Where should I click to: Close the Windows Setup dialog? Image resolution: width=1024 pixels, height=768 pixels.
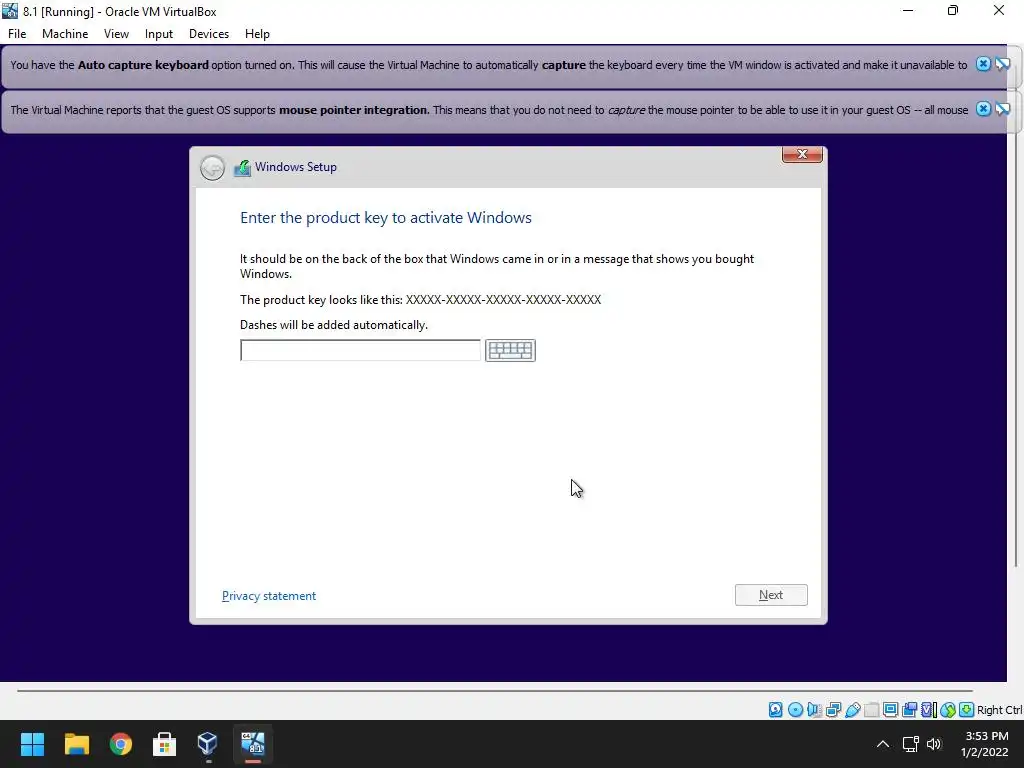click(x=802, y=154)
